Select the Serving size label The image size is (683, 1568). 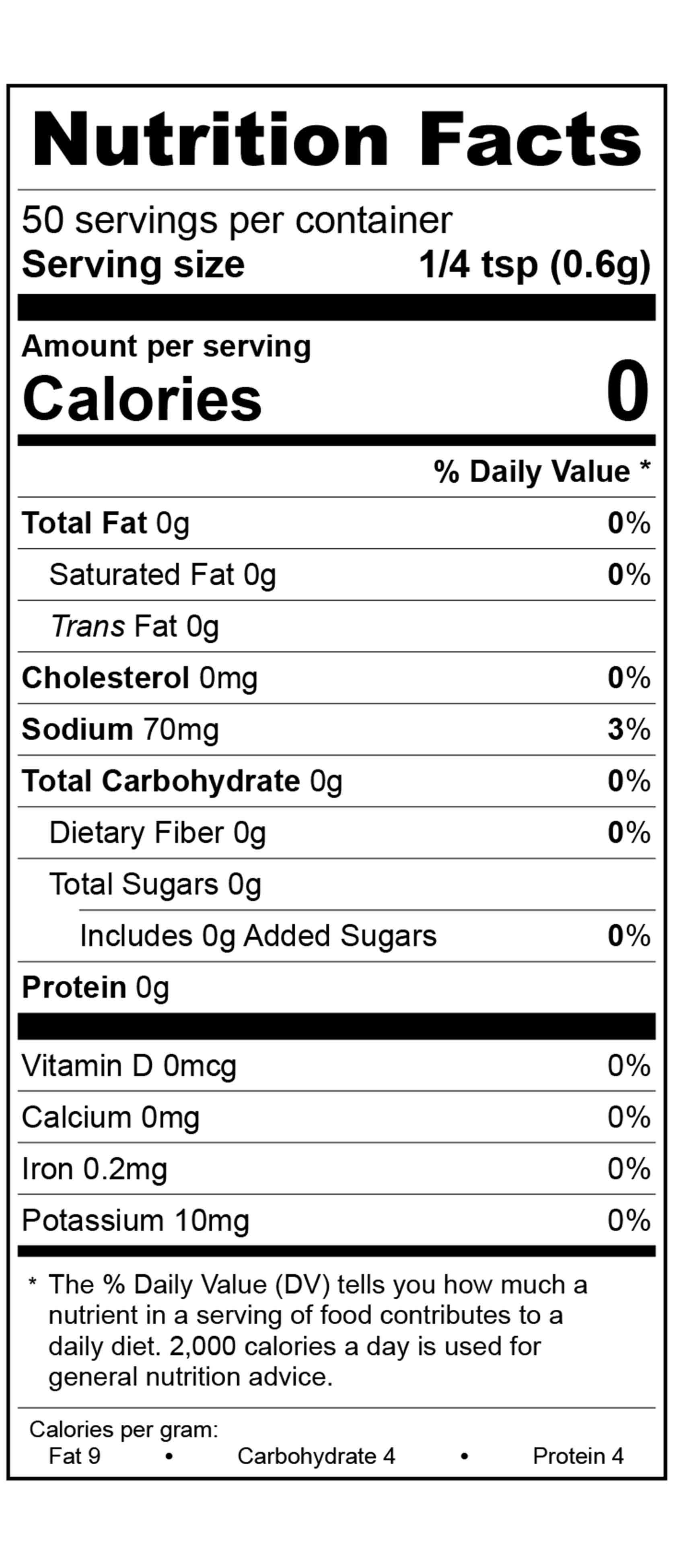coord(133,265)
